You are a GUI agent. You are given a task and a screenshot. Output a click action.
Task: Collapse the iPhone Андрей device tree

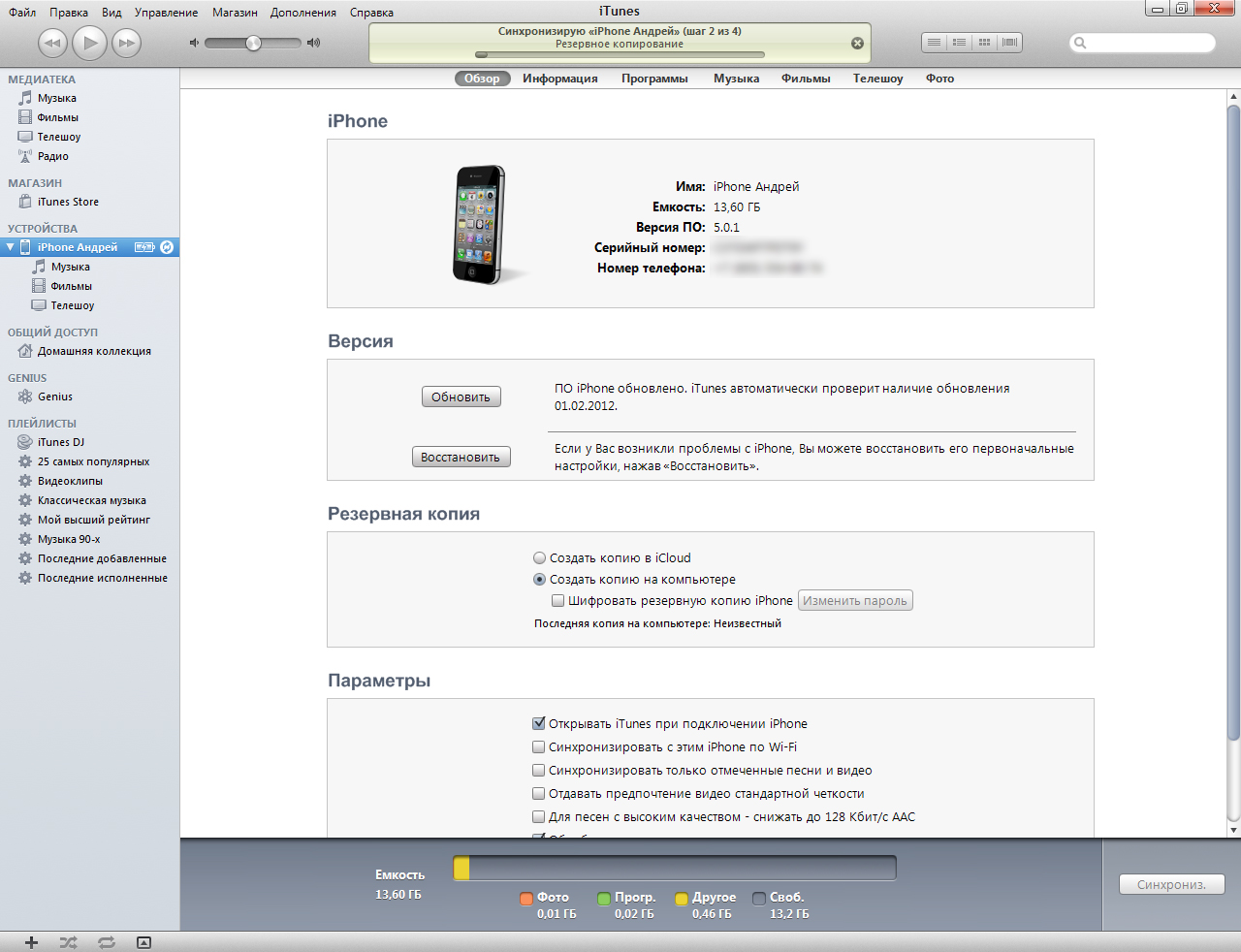(10, 247)
